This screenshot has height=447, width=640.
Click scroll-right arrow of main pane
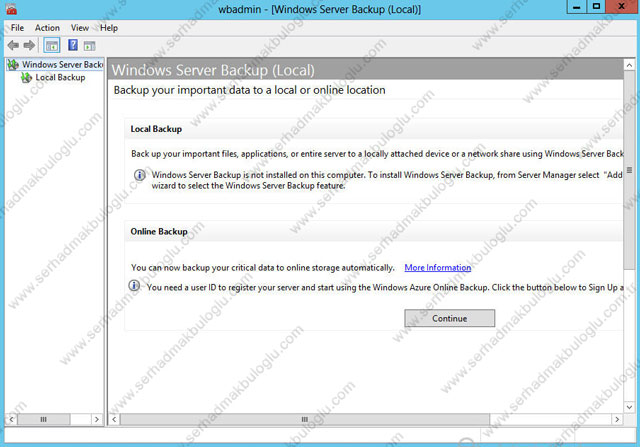617,419
